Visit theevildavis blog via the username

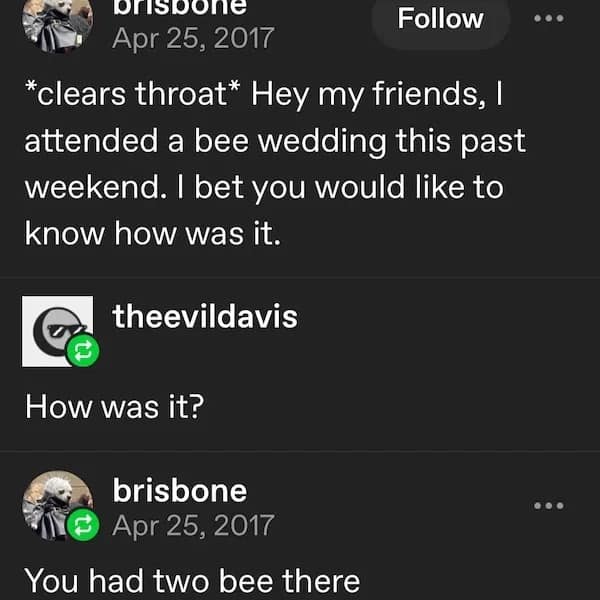205,317
